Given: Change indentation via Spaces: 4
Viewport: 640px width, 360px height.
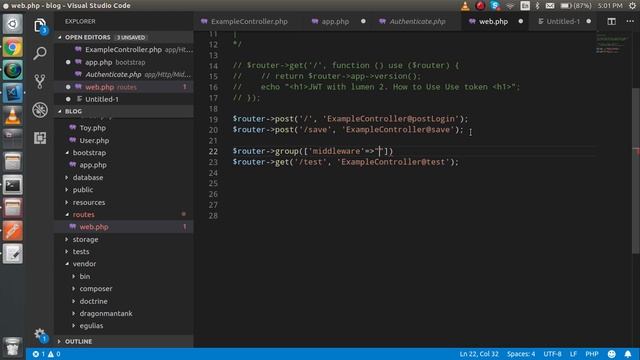Looking at the screenshot, I should tap(521, 354).
